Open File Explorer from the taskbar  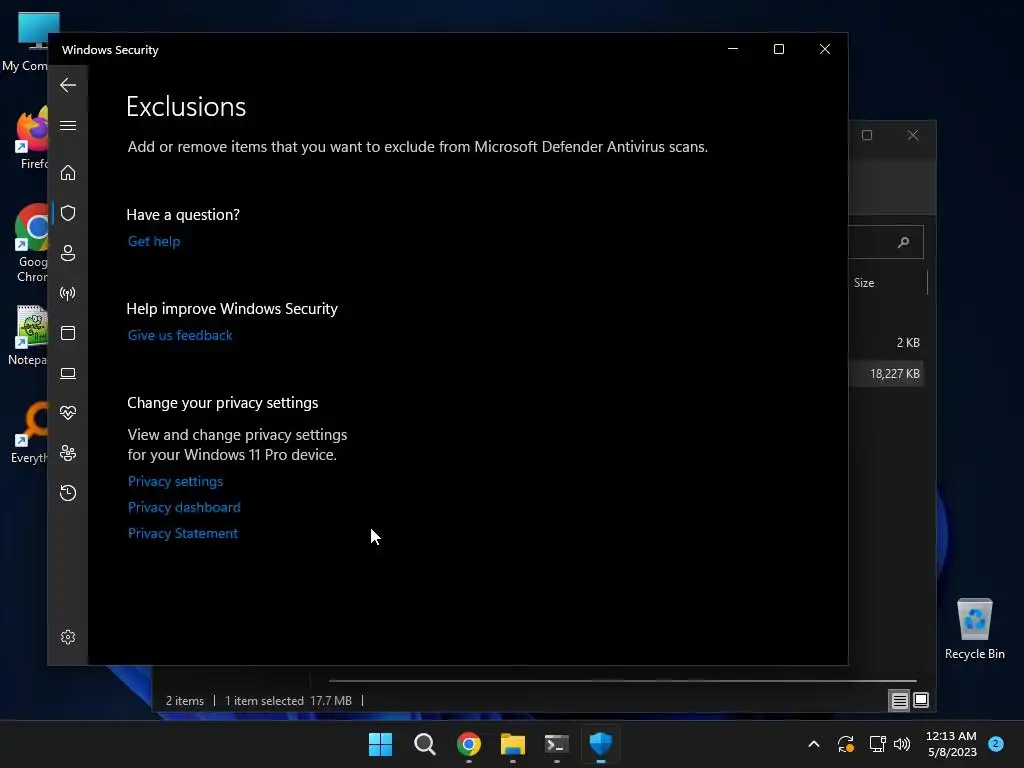point(513,744)
